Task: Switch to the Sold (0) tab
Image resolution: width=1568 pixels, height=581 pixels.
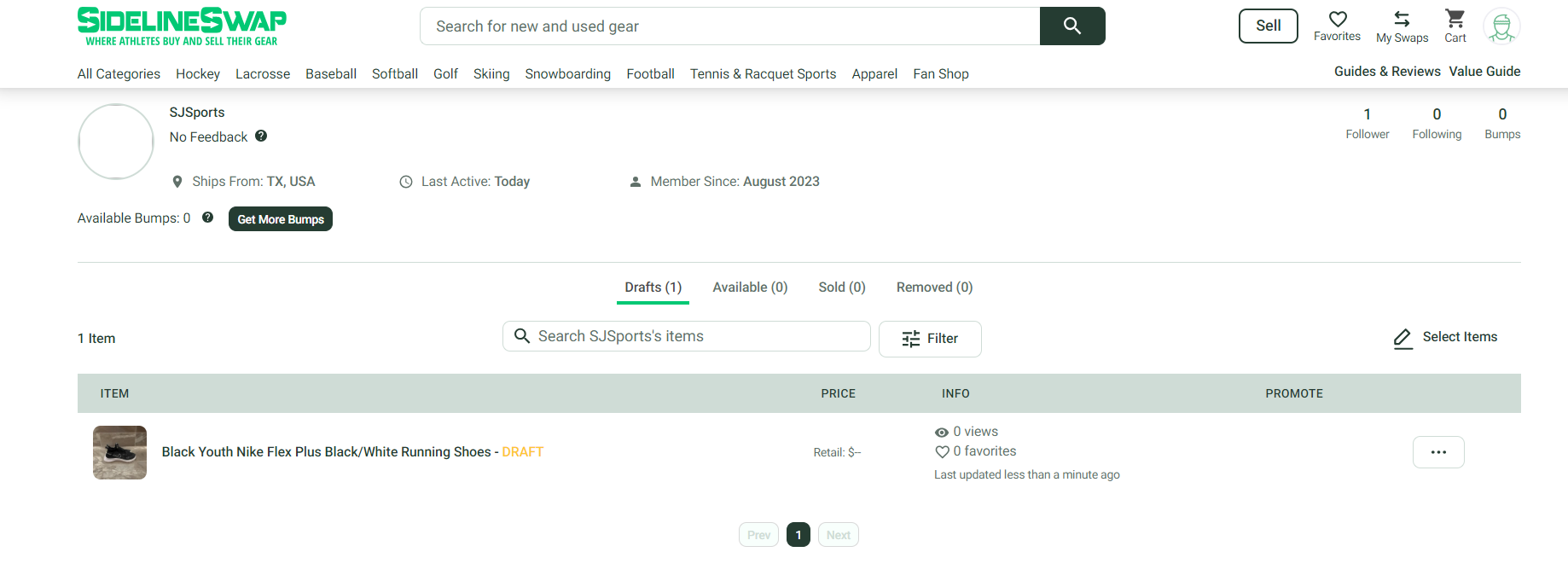Action: point(842,288)
